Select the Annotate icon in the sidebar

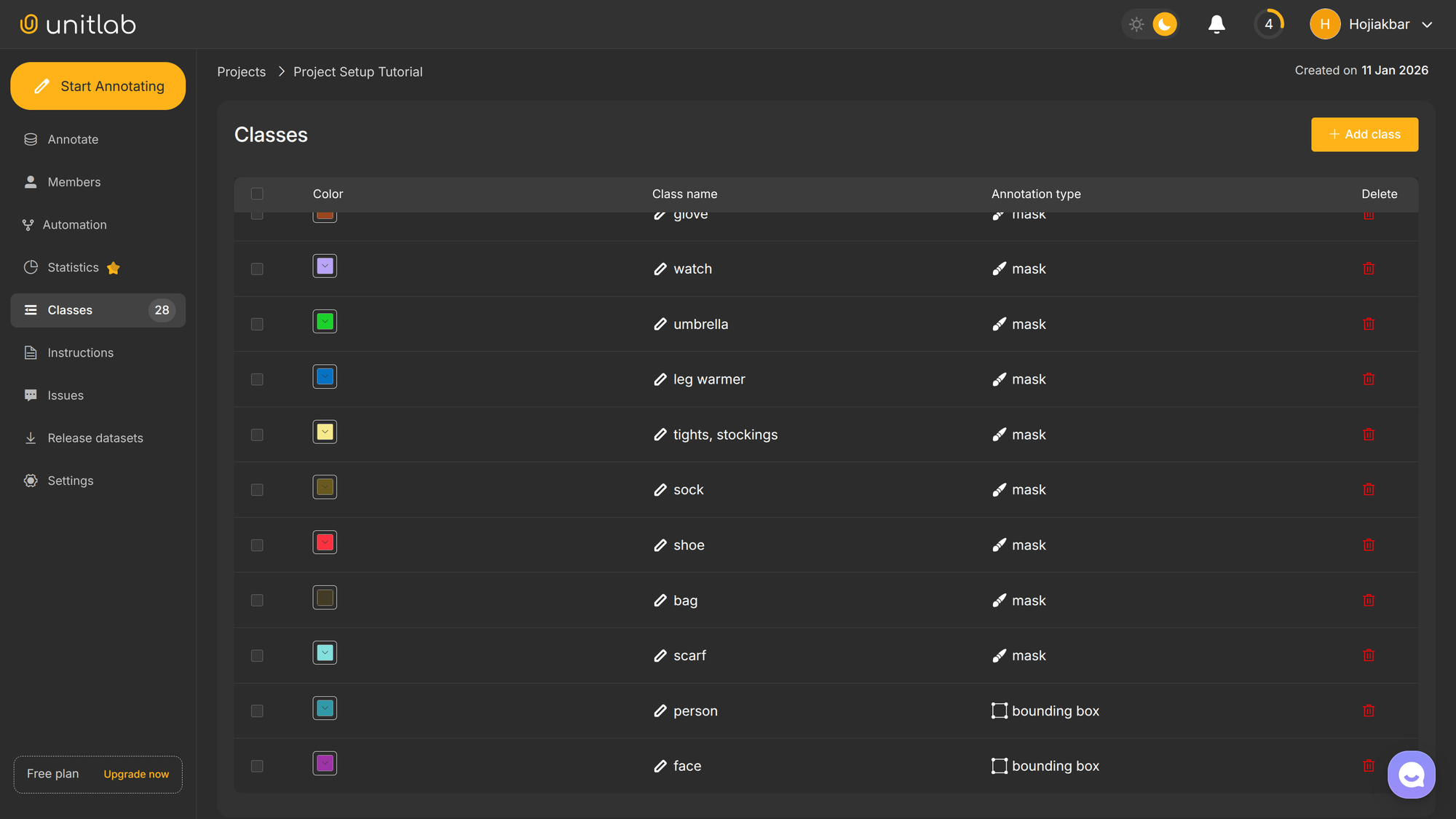[30, 139]
